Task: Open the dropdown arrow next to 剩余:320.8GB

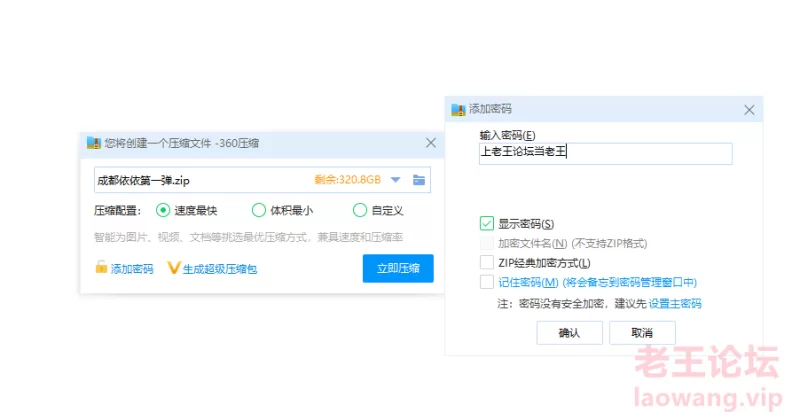Action: 395,180
